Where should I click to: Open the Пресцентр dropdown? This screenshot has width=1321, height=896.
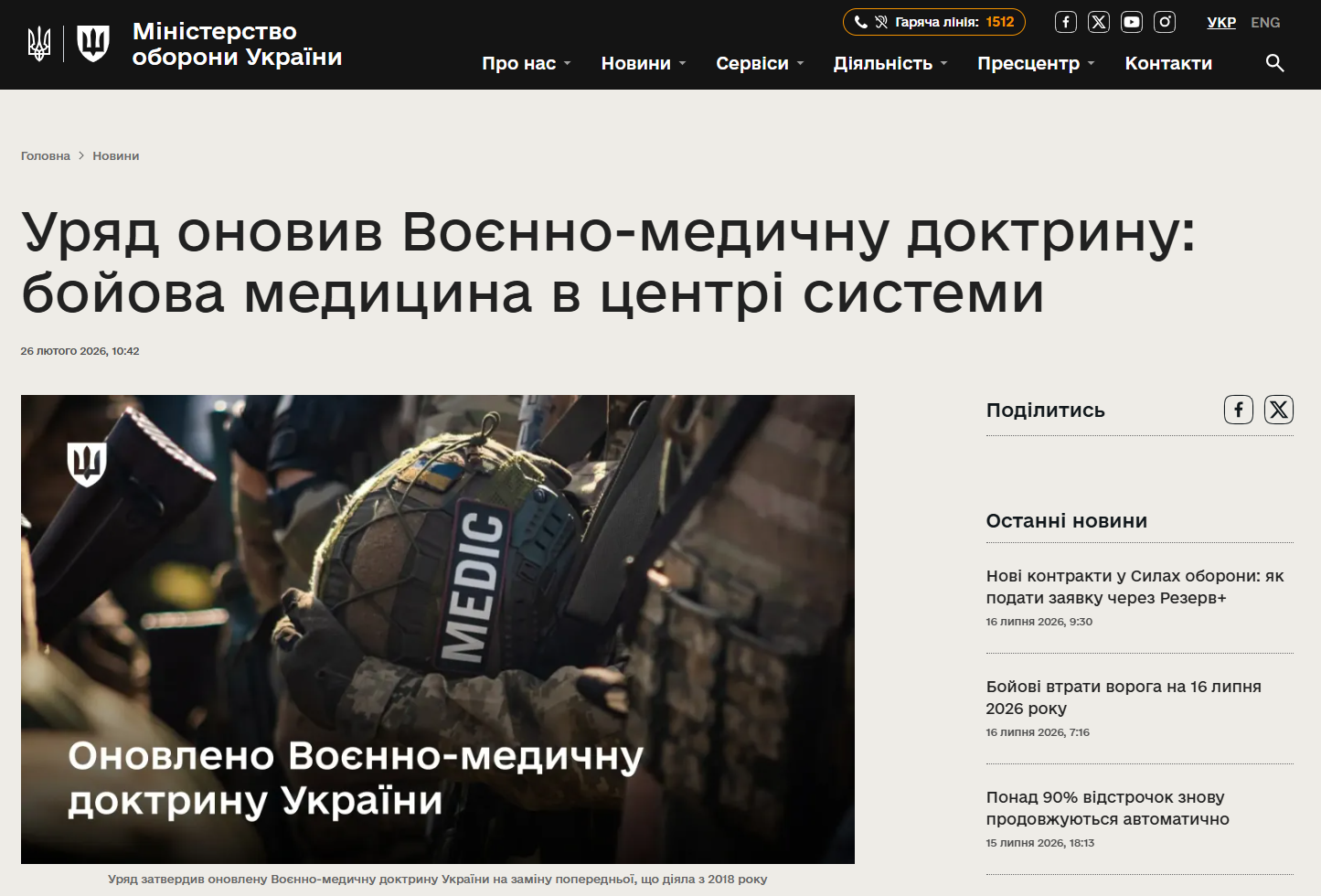click(x=1036, y=63)
